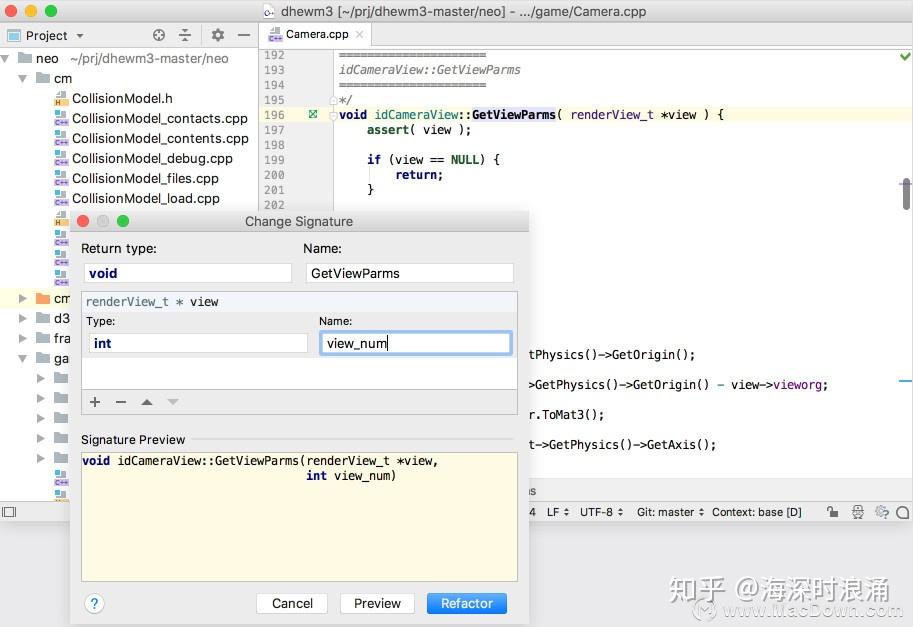Move the parameter up with the arrow icon
Image resolution: width=913 pixels, height=627 pixels.
[x=146, y=402]
